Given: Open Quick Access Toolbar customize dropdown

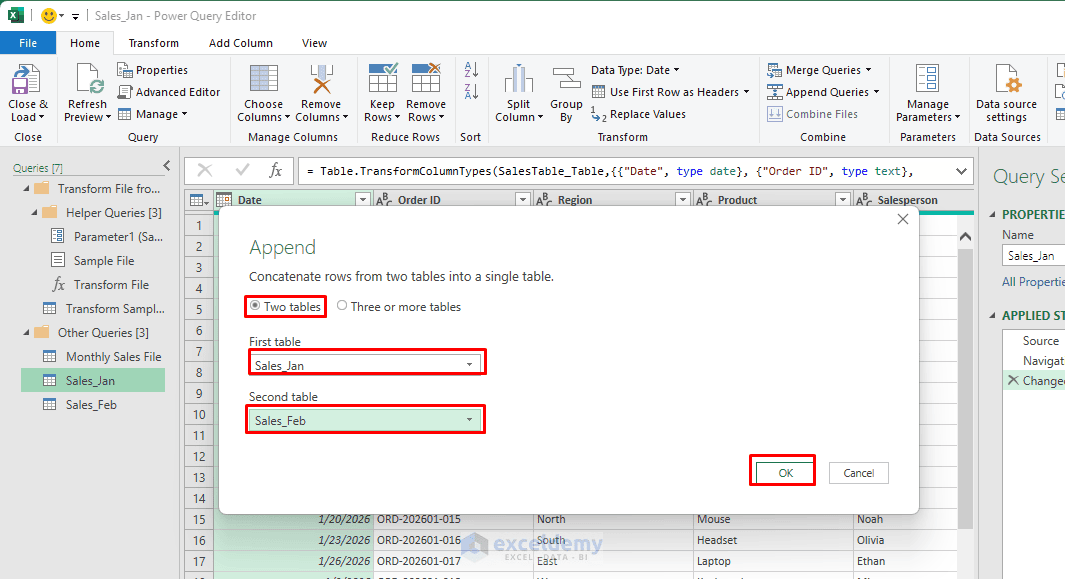Looking at the screenshot, I should point(75,16).
